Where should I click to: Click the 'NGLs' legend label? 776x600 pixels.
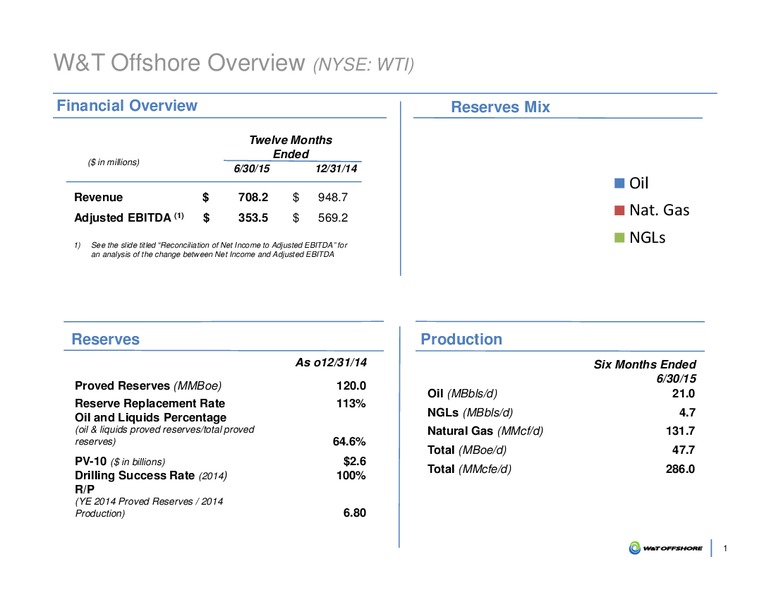pos(647,238)
